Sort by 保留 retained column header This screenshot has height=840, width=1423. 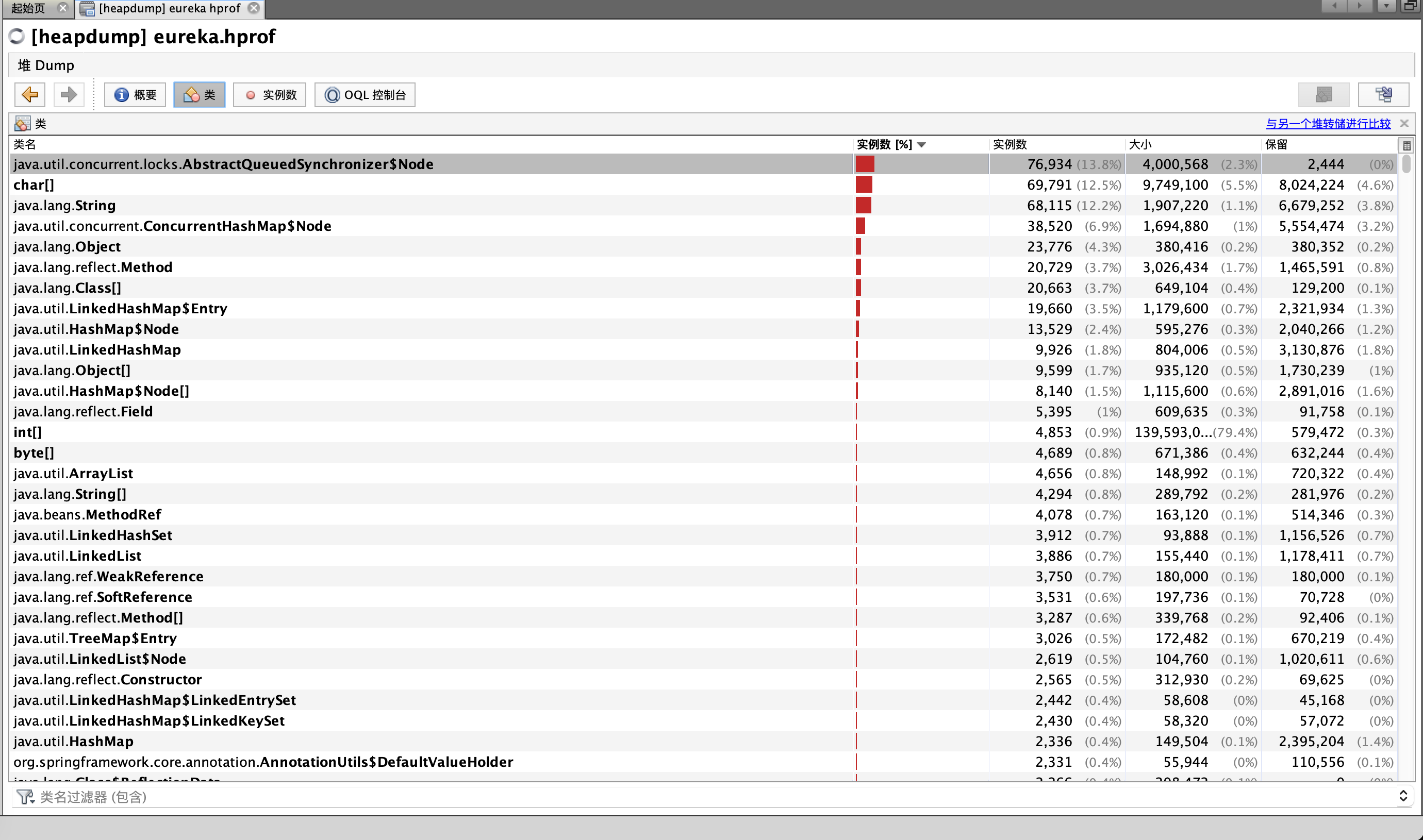point(1329,144)
